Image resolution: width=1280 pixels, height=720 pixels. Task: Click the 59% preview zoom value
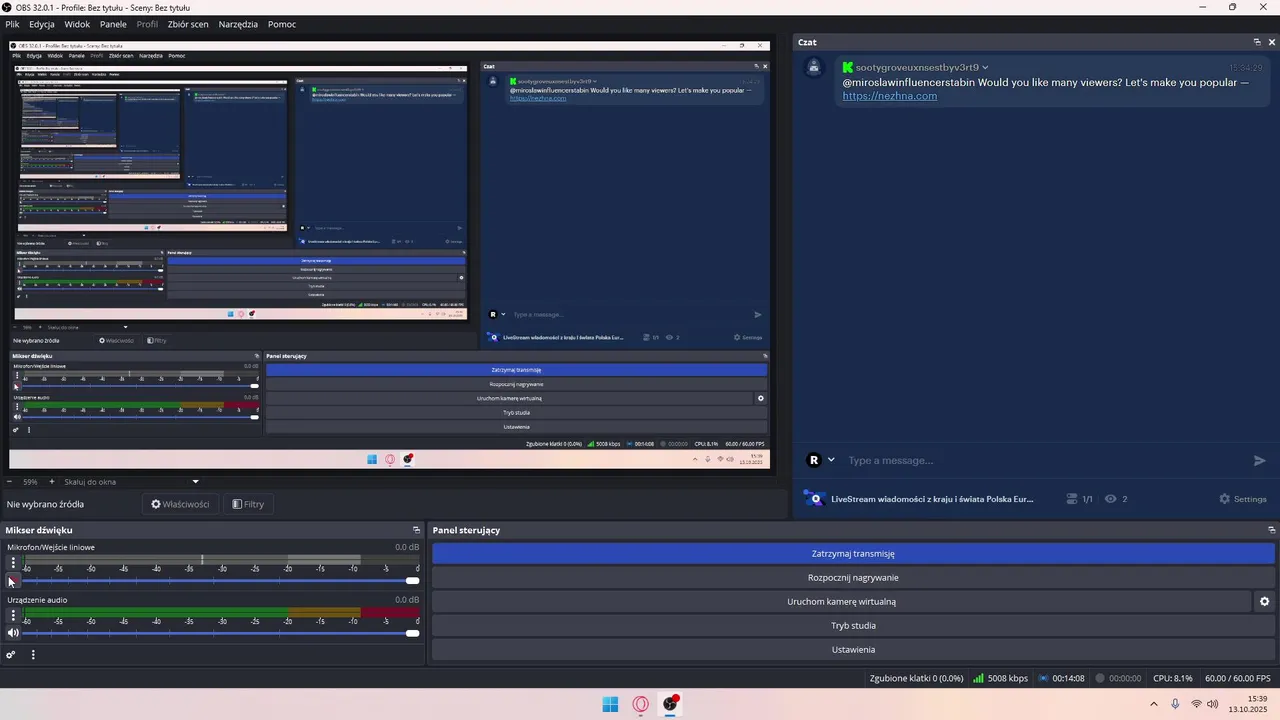30,482
